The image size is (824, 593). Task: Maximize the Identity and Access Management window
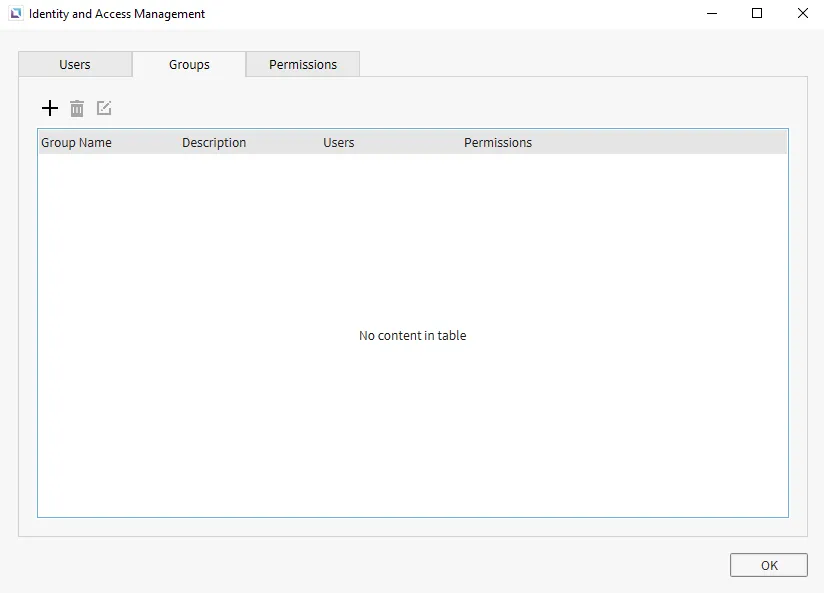click(757, 14)
